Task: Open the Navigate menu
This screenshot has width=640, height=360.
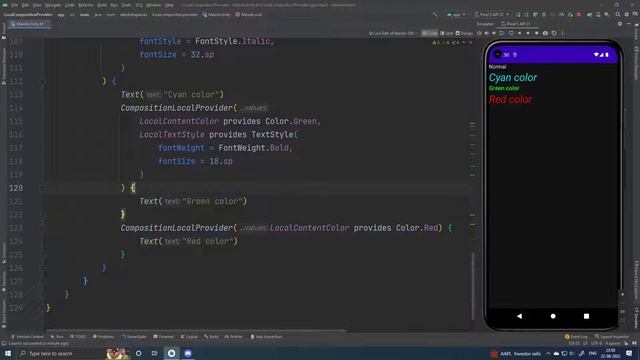Action: [x=53, y=5]
